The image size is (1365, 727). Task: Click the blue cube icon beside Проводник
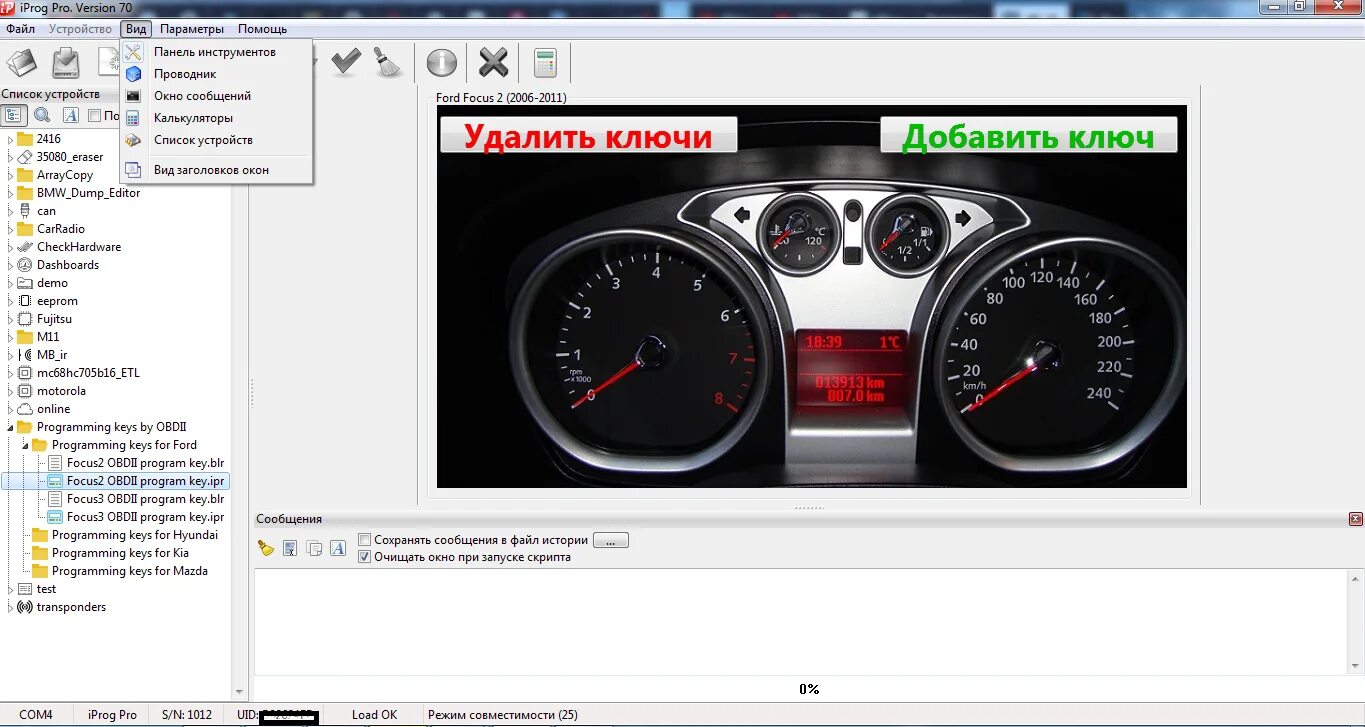(133, 74)
